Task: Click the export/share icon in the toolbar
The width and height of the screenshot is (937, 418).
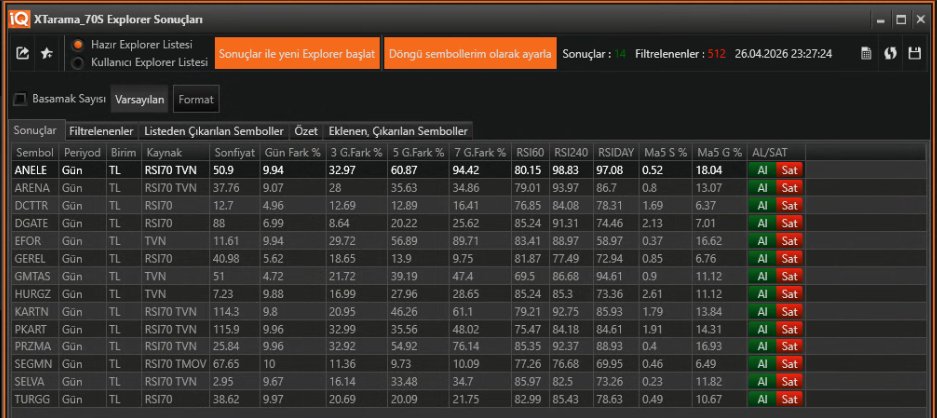Action: point(22,54)
